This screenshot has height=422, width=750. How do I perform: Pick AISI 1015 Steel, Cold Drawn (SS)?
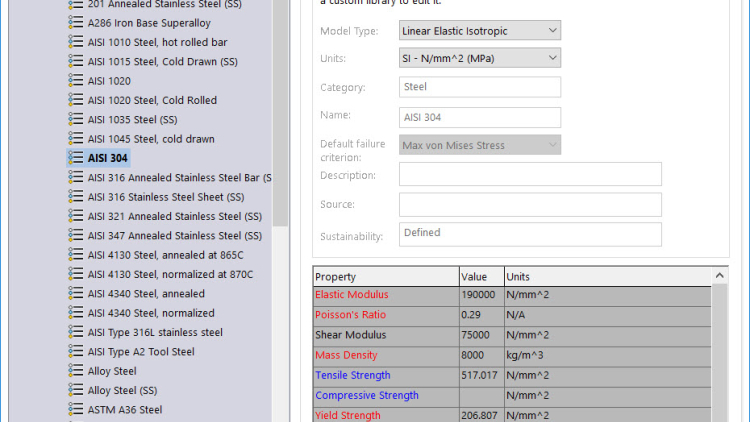[x=163, y=62]
